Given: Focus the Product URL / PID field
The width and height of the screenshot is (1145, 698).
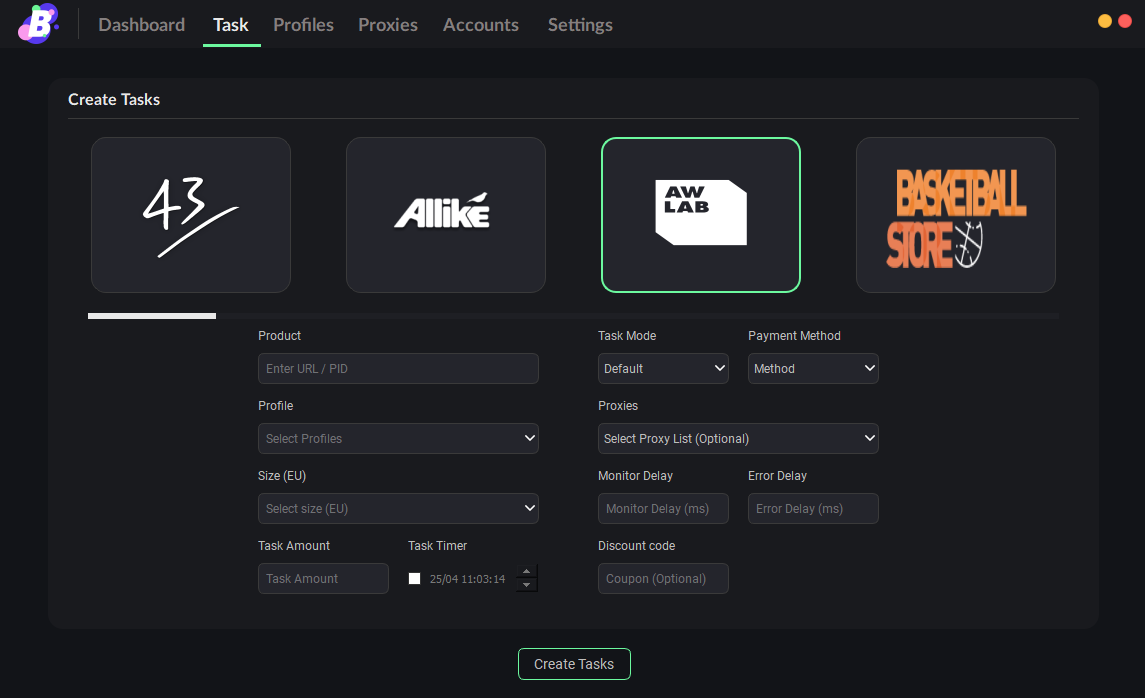Looking at the screenshot, I should [398, 369].
